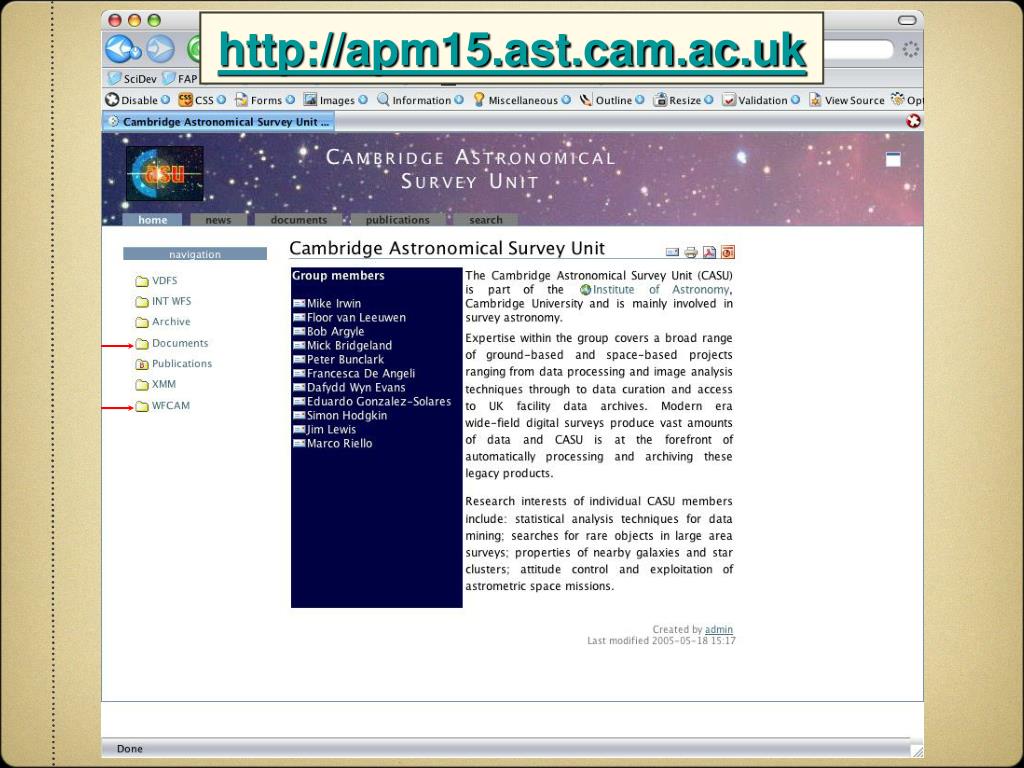Viewport: 1024px width, 768px height.
Task: Open the Archive folder in navigation
Action: pyautogui.click(x=163, y=322)
